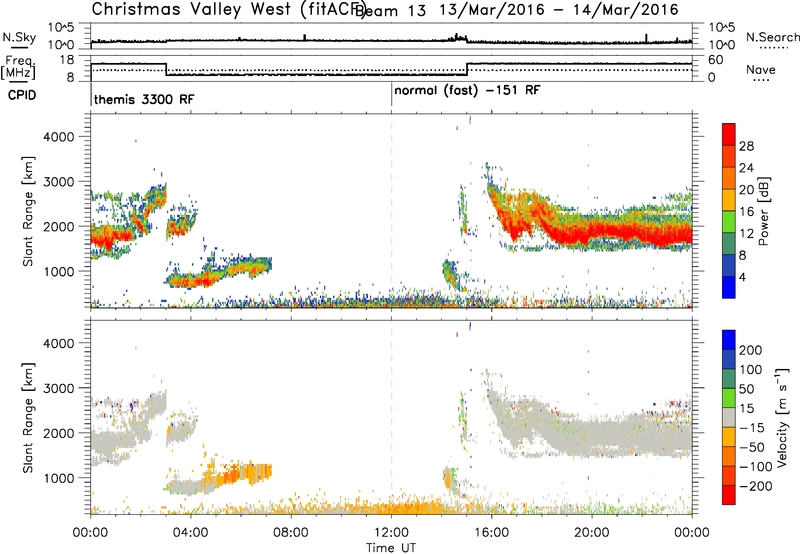The height and width of the screenshot is (554, 800).
Task: Click the '-15' label on Velocity colorbar
Action: point(751,428)
